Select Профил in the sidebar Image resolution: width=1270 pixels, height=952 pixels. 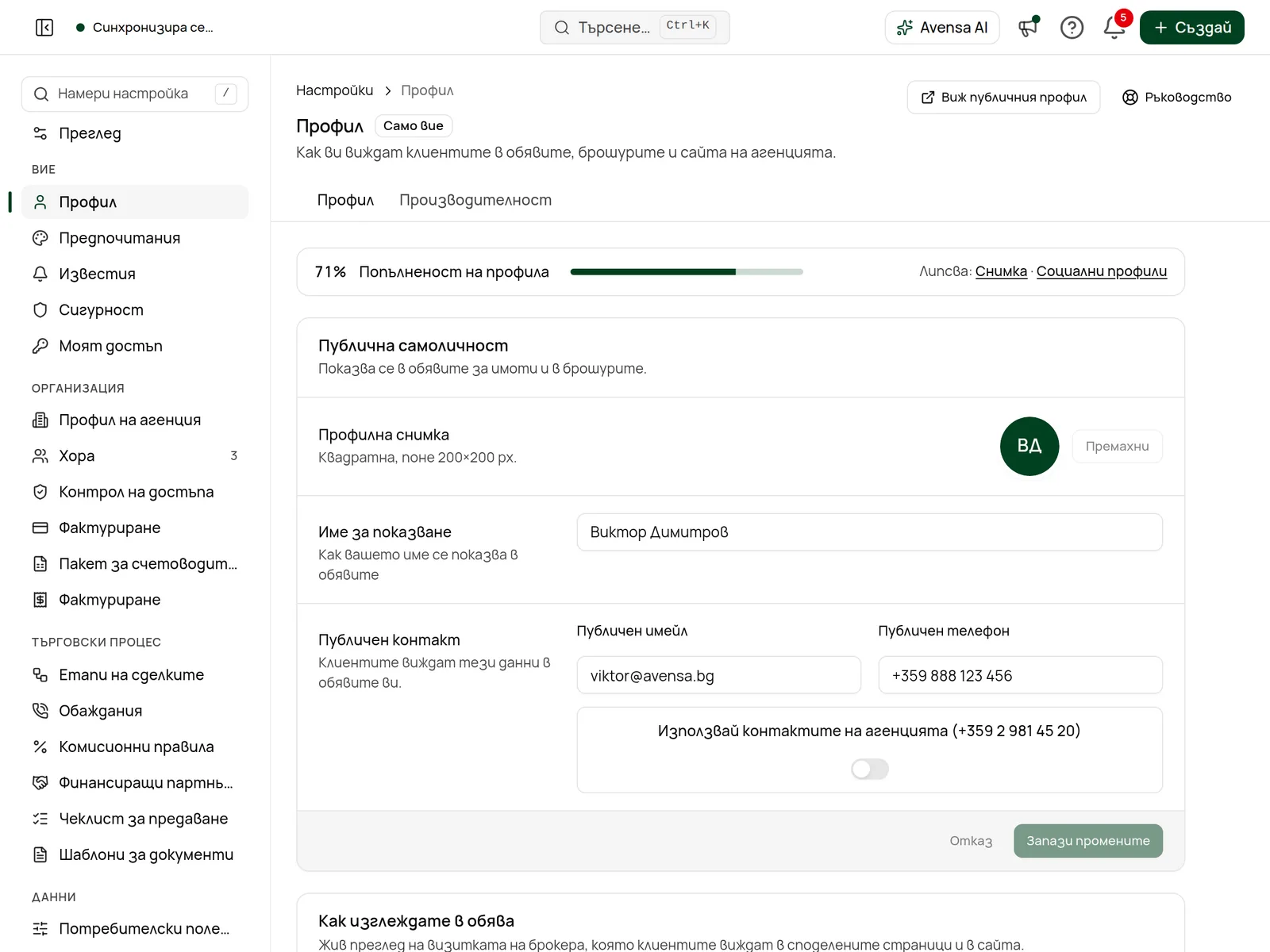click(135, 202)
